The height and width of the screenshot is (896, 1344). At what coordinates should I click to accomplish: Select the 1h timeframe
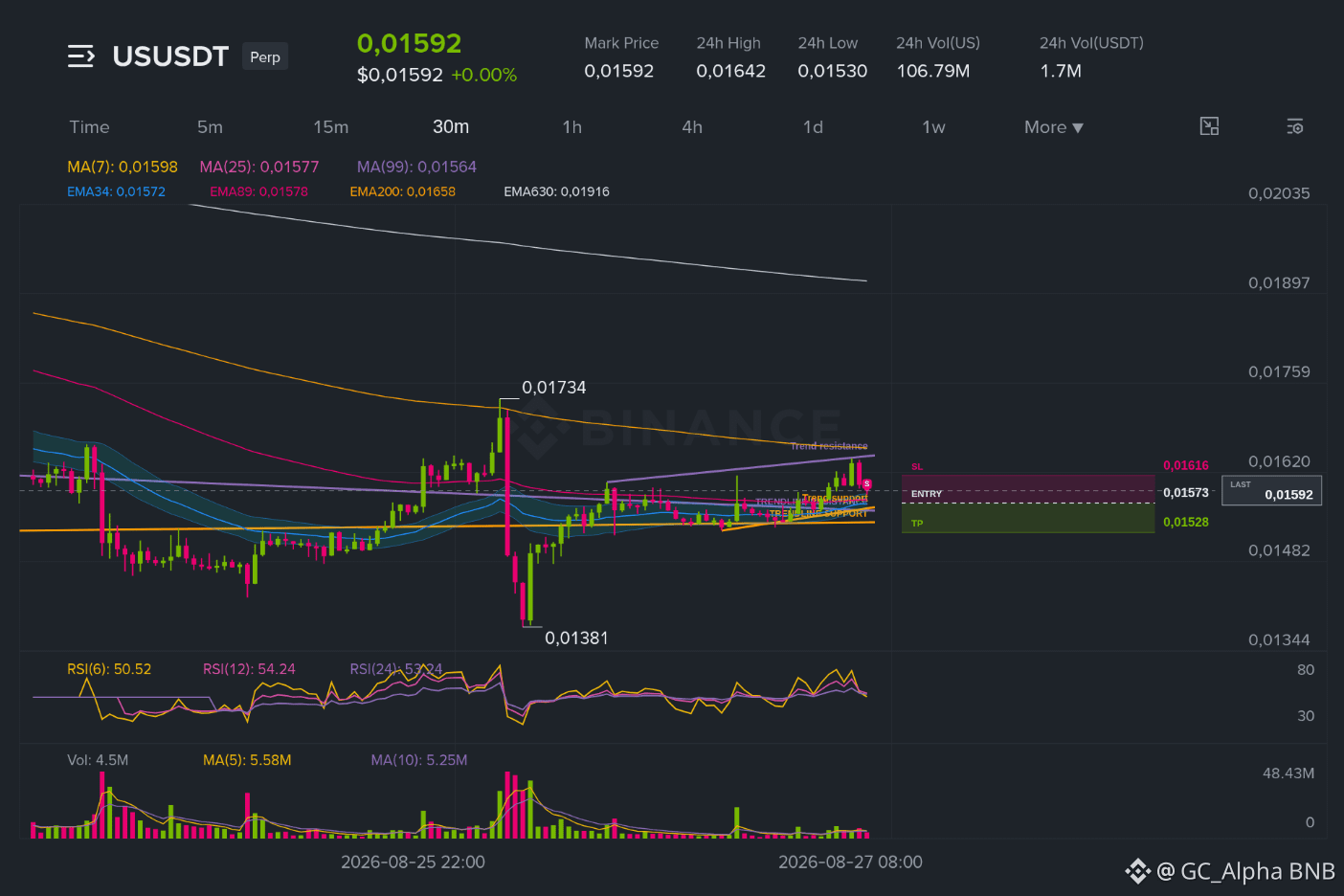(x=571, y=127)
